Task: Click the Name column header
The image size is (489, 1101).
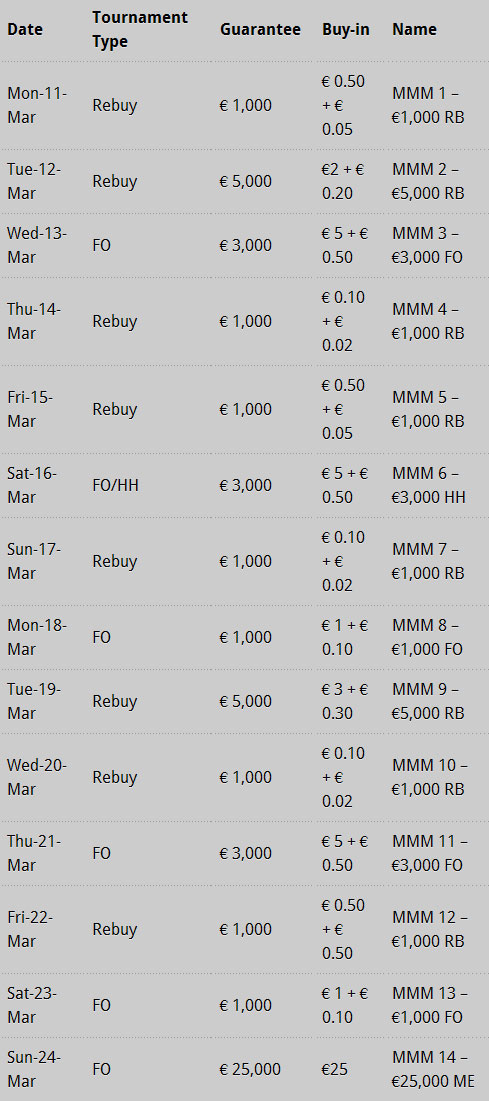Action: pyautogui.click(x=415, y=29)
